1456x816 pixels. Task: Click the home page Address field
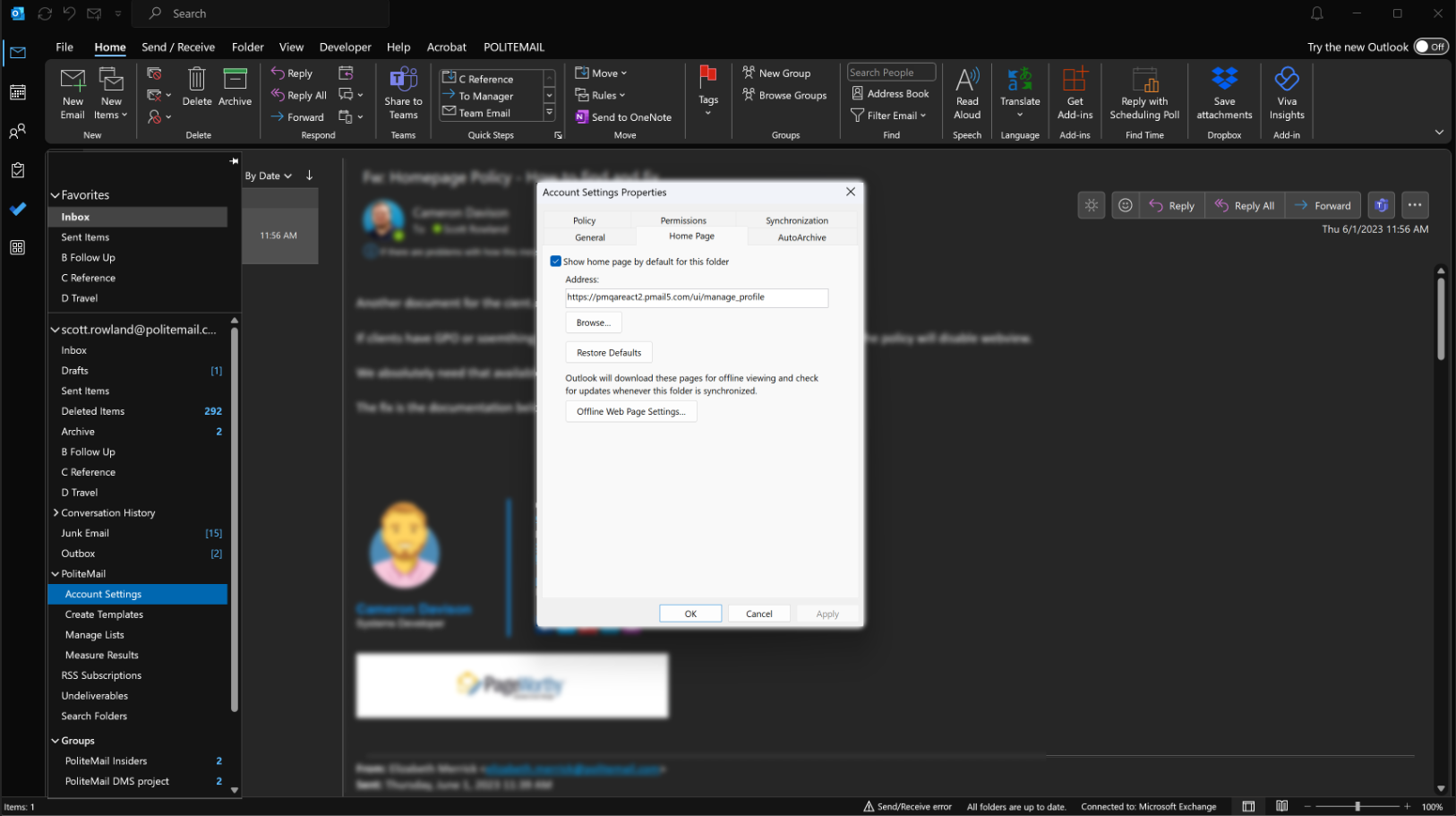pyautogui.click(x=697, y=297)
